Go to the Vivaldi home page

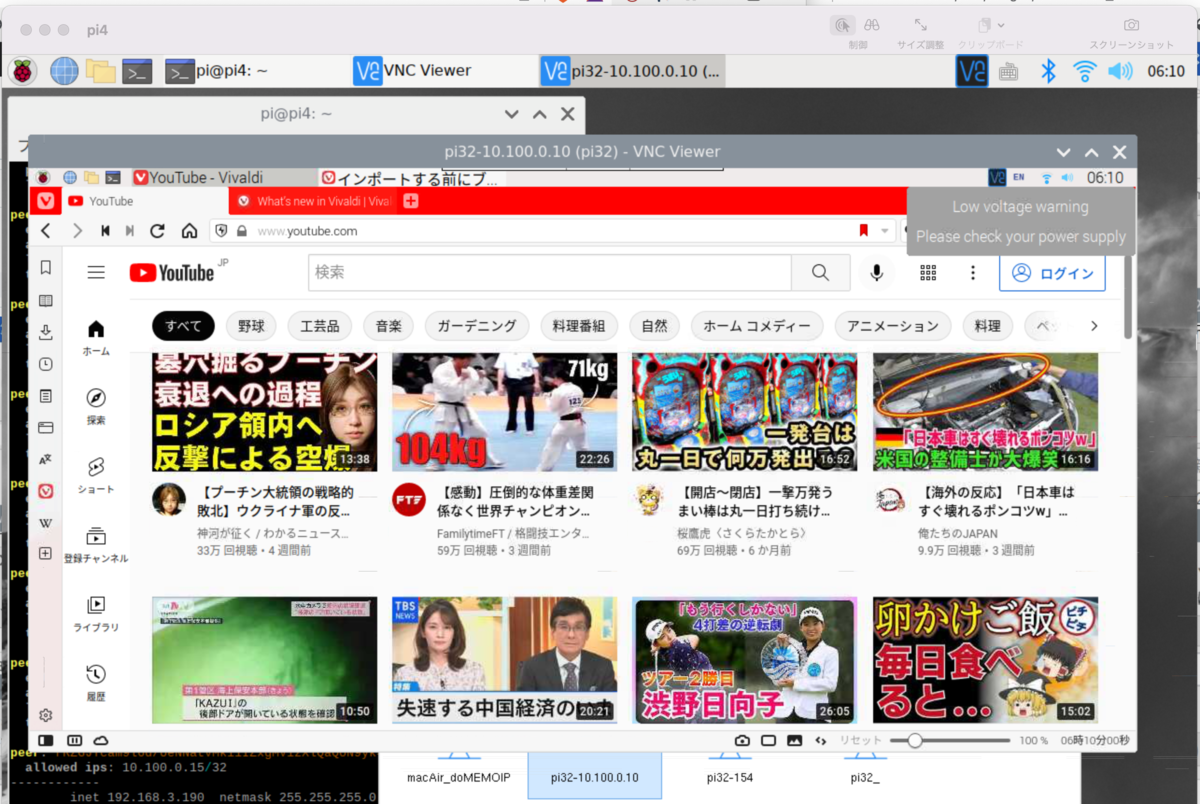coord(189,231)
